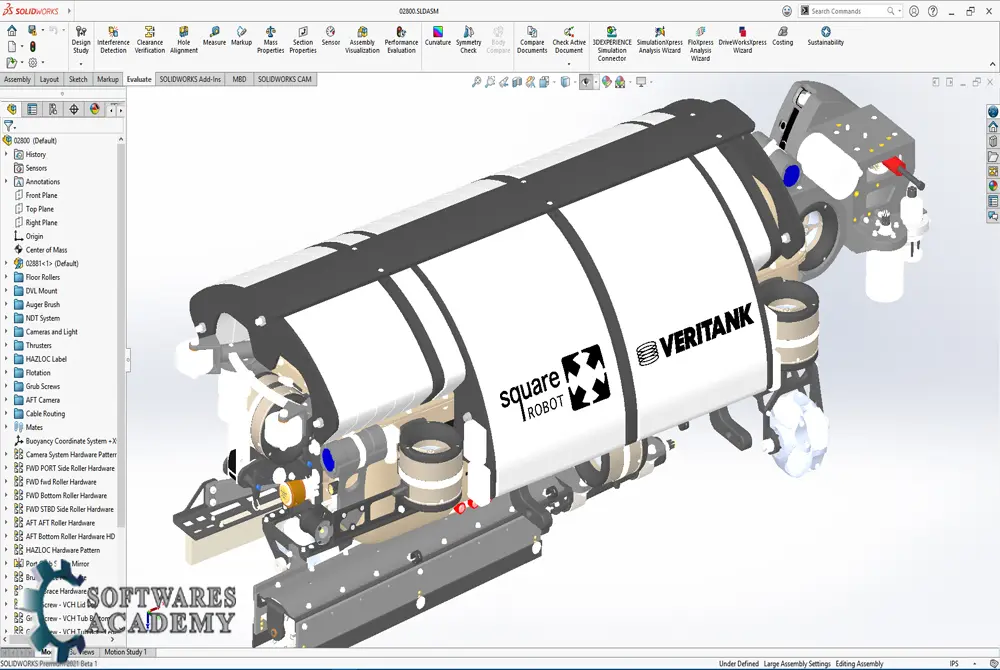Expand the Annotations node
Screen dimensions: 1000x670
click(x=6, y=182)
